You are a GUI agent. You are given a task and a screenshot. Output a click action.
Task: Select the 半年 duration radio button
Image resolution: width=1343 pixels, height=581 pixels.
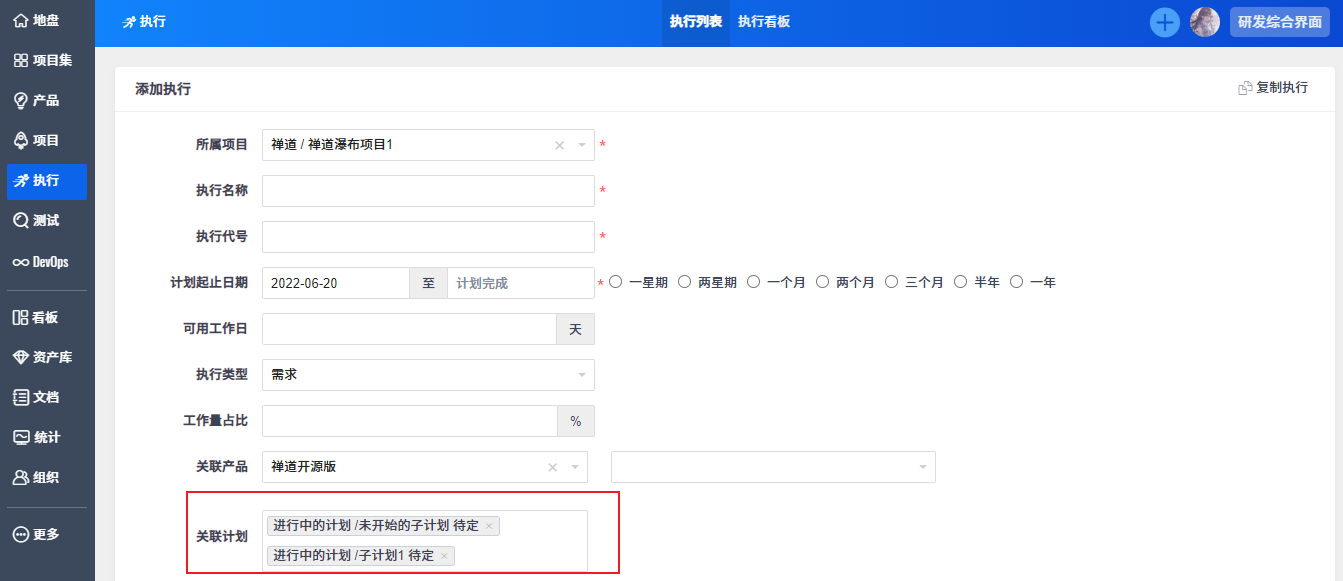point(961,282)
